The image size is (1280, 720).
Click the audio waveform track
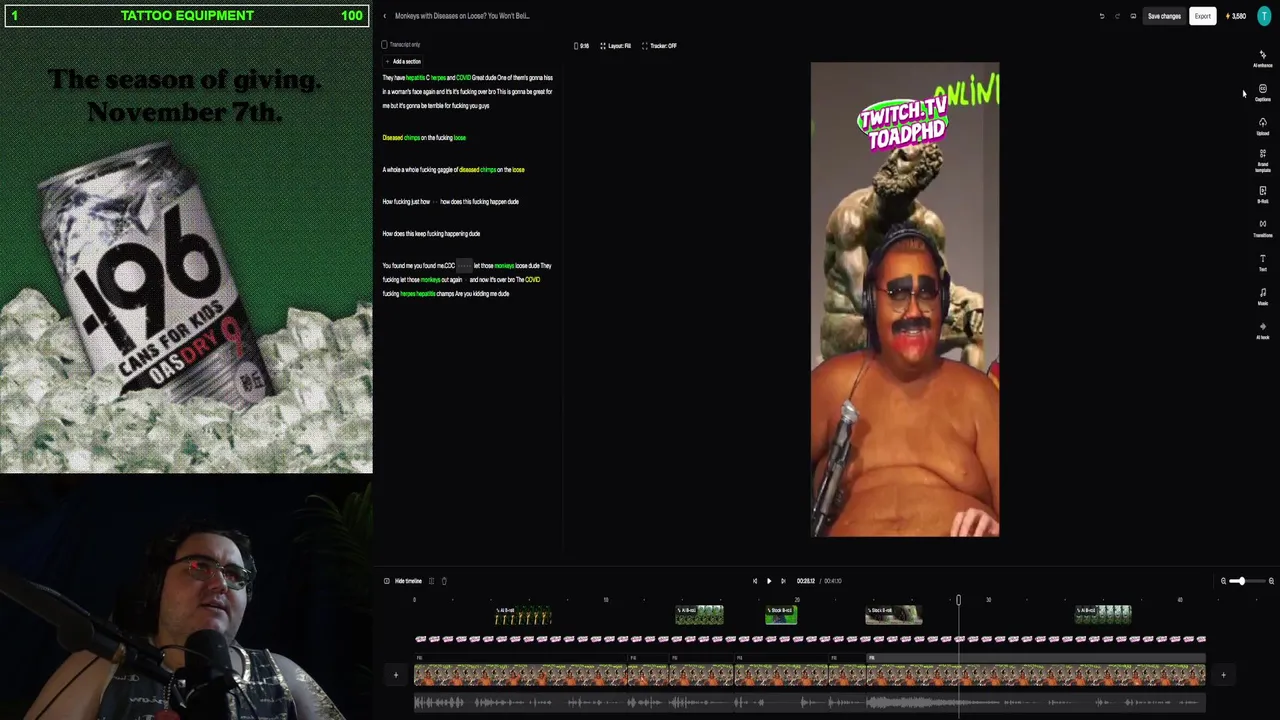click(810, 703)
